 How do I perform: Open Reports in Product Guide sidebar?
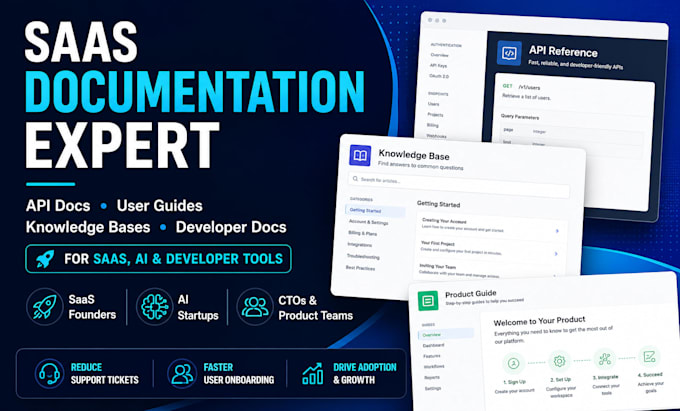tap(432, 377)
